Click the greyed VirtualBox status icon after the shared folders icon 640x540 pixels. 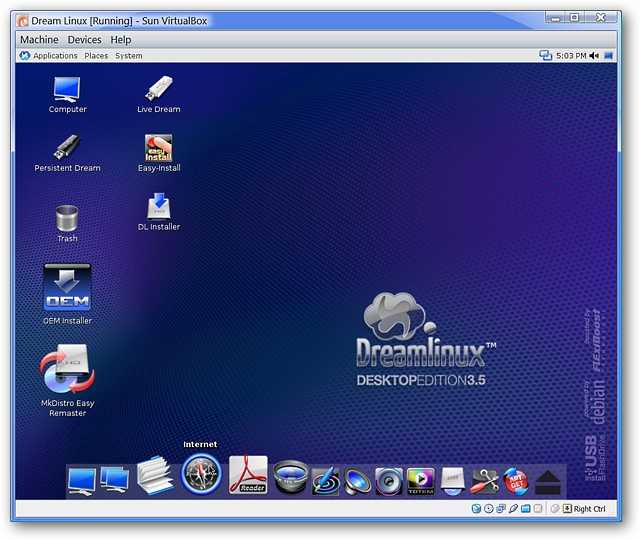[538, 509]
